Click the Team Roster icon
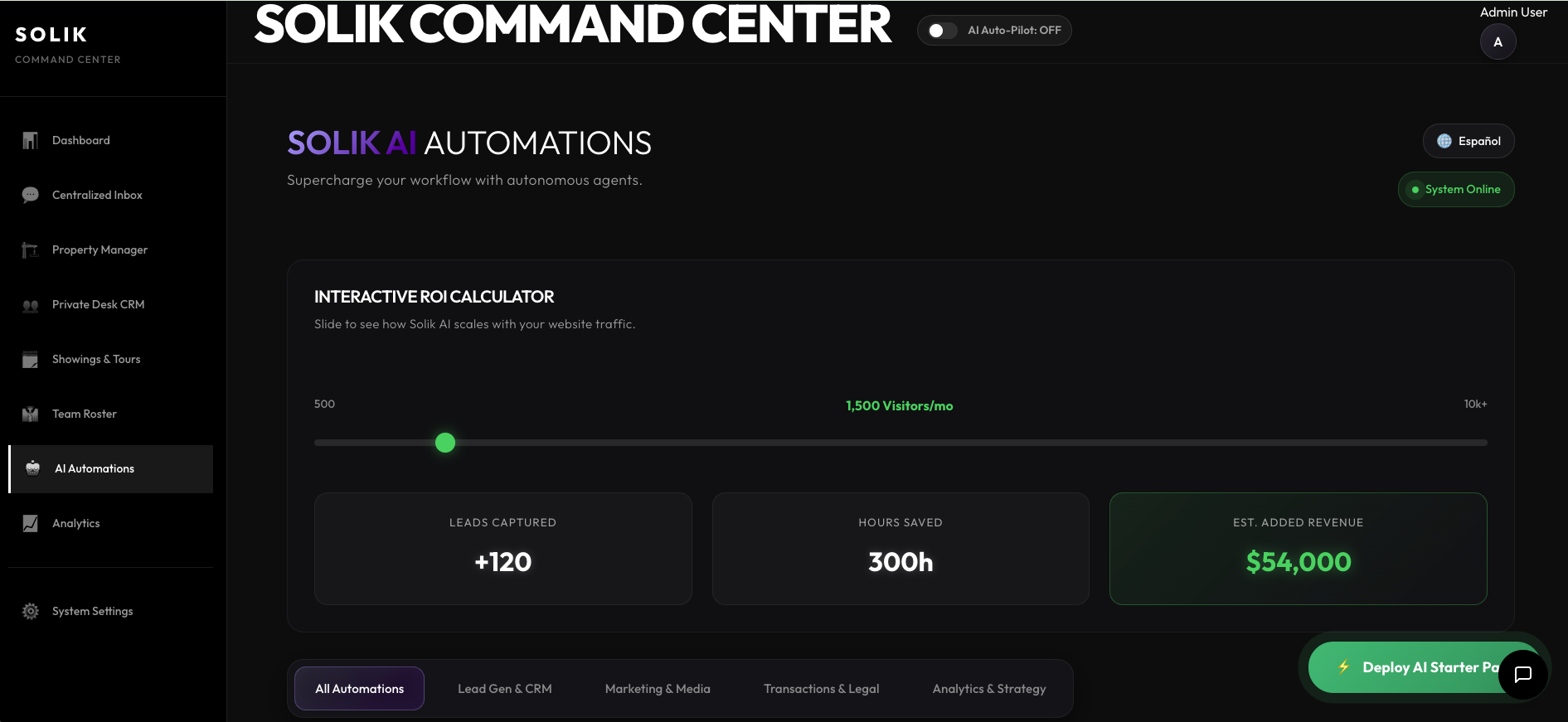The image size is (1568, 722). (31, 414)
